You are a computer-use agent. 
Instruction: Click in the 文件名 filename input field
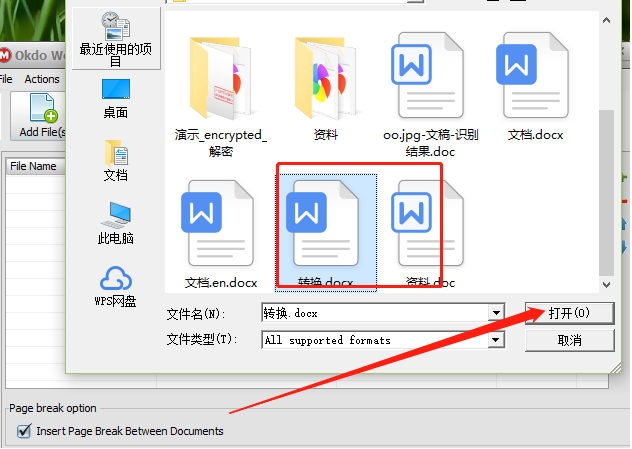click(375, 313)
